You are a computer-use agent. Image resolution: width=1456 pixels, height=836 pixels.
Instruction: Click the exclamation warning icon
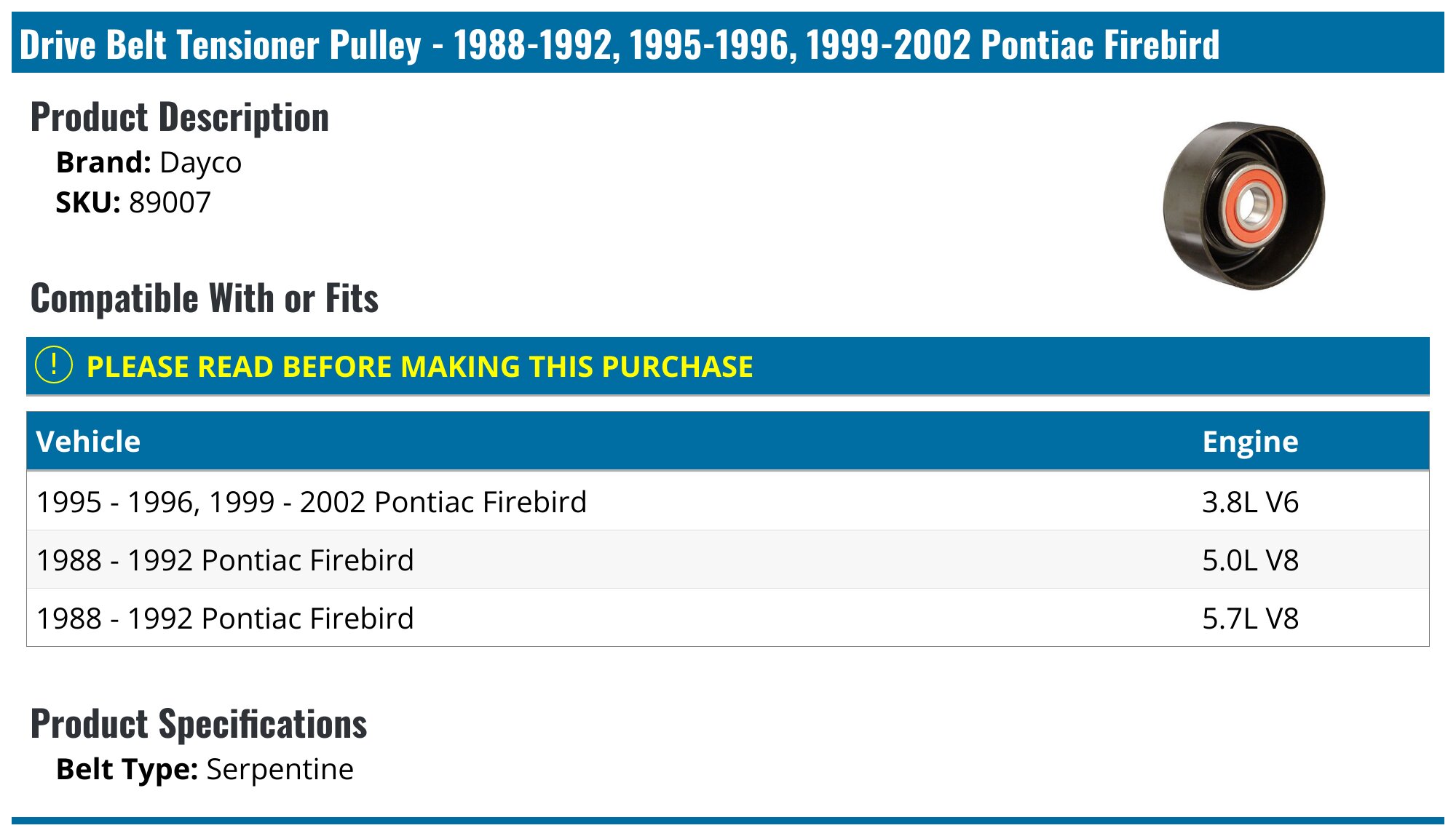point(54,365)
